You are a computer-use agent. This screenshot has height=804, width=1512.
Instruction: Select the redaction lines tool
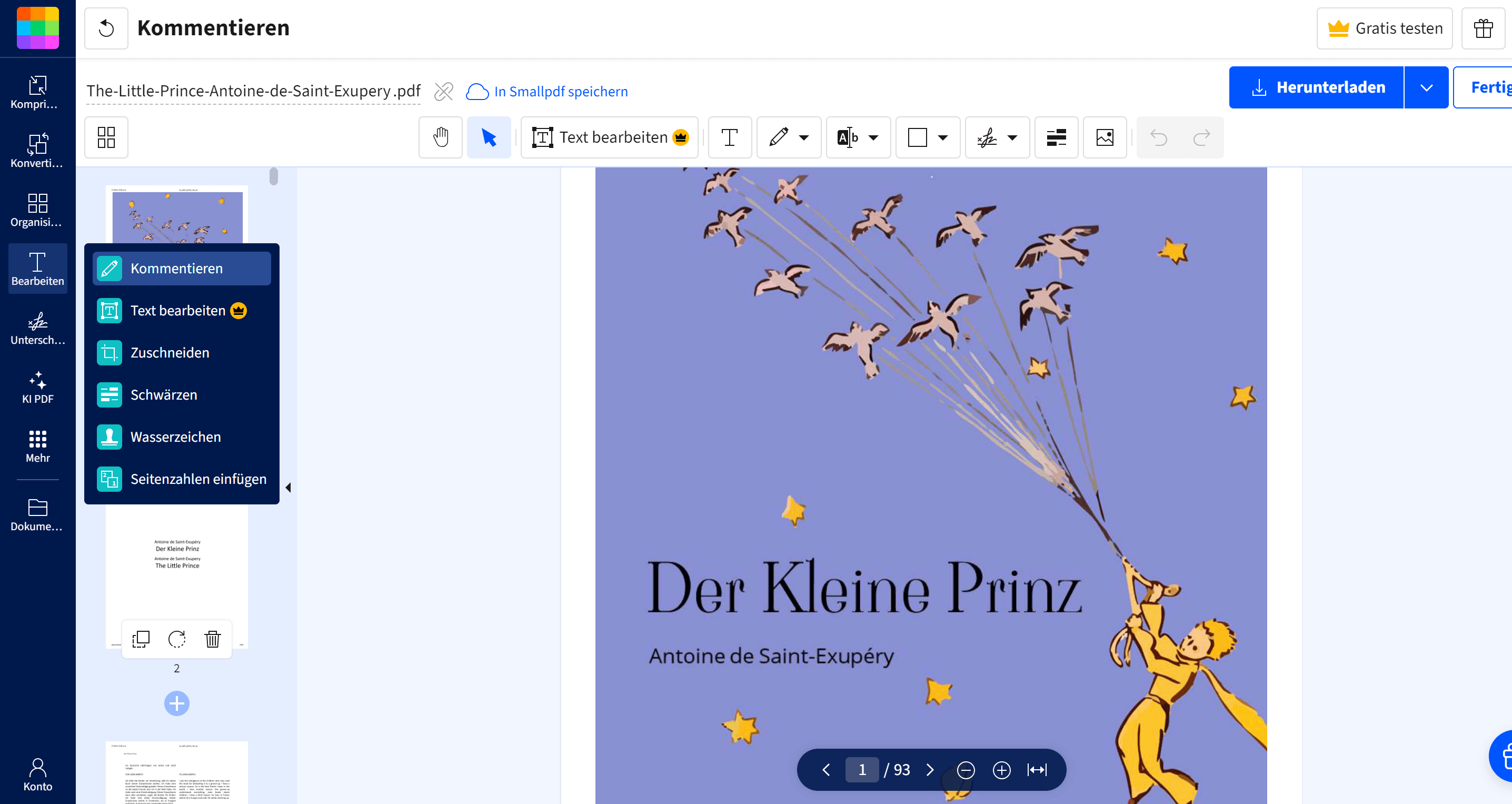[1056, 137]
